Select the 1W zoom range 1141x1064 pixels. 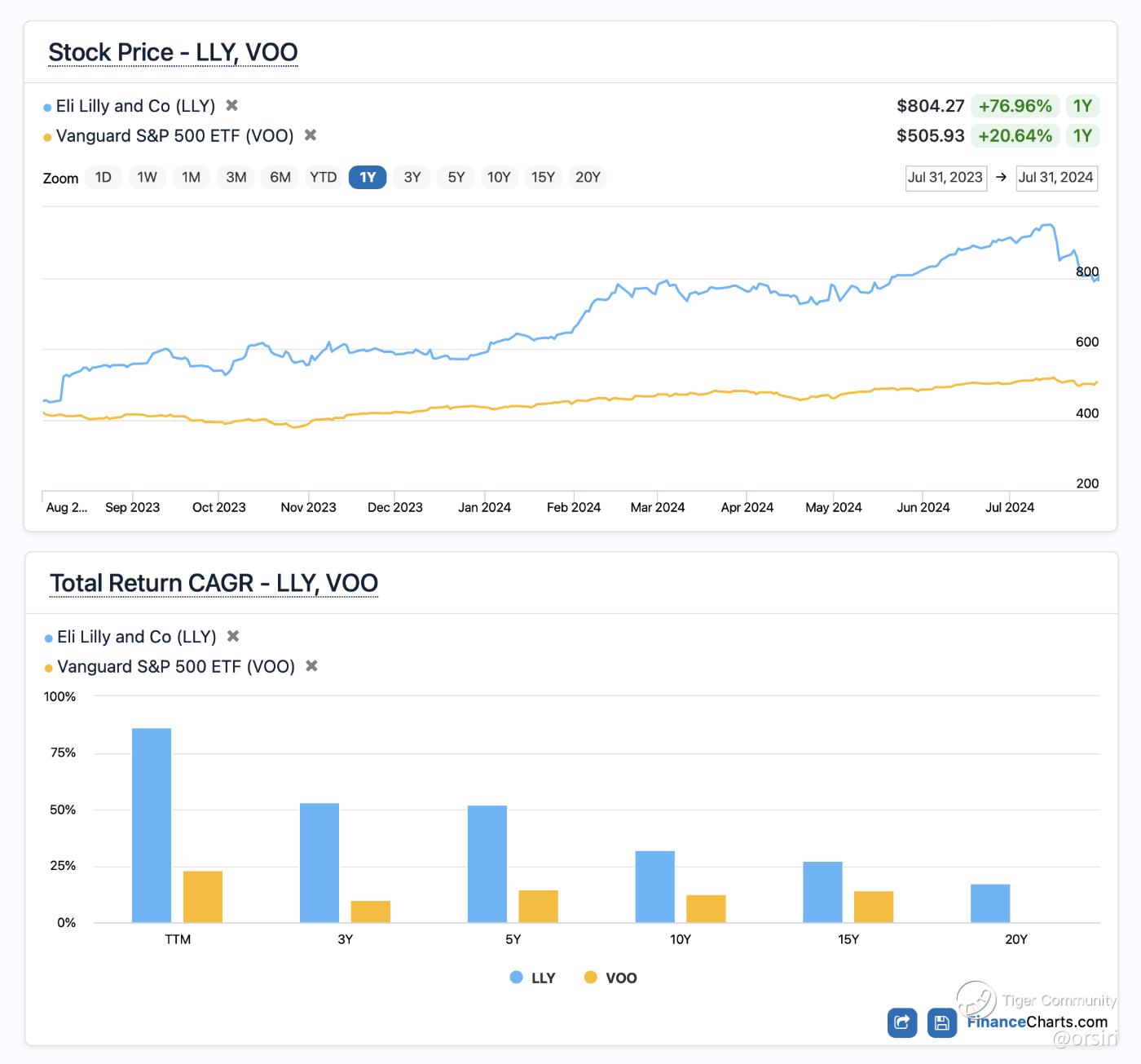click(148, 178)
